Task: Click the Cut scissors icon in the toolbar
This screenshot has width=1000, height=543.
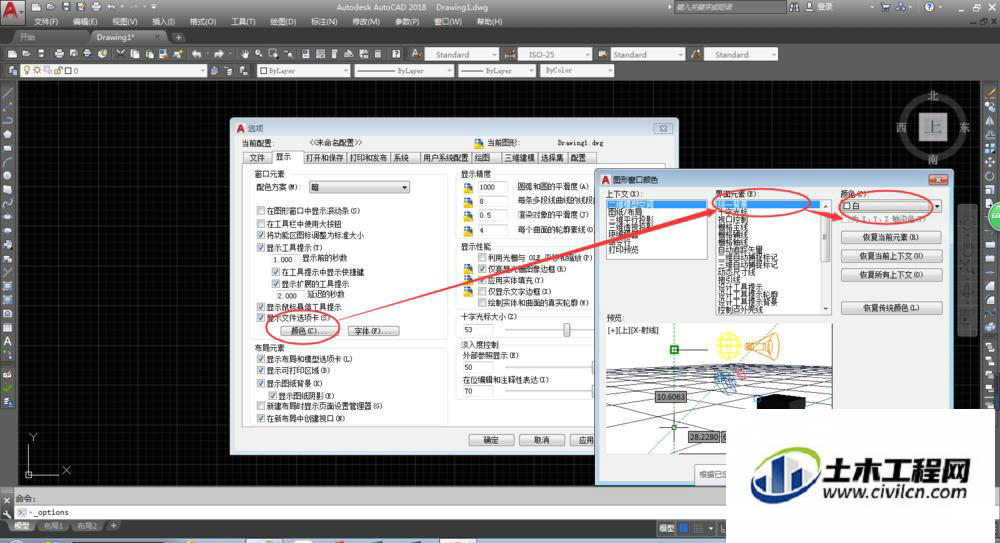Action: pos(120,54)
